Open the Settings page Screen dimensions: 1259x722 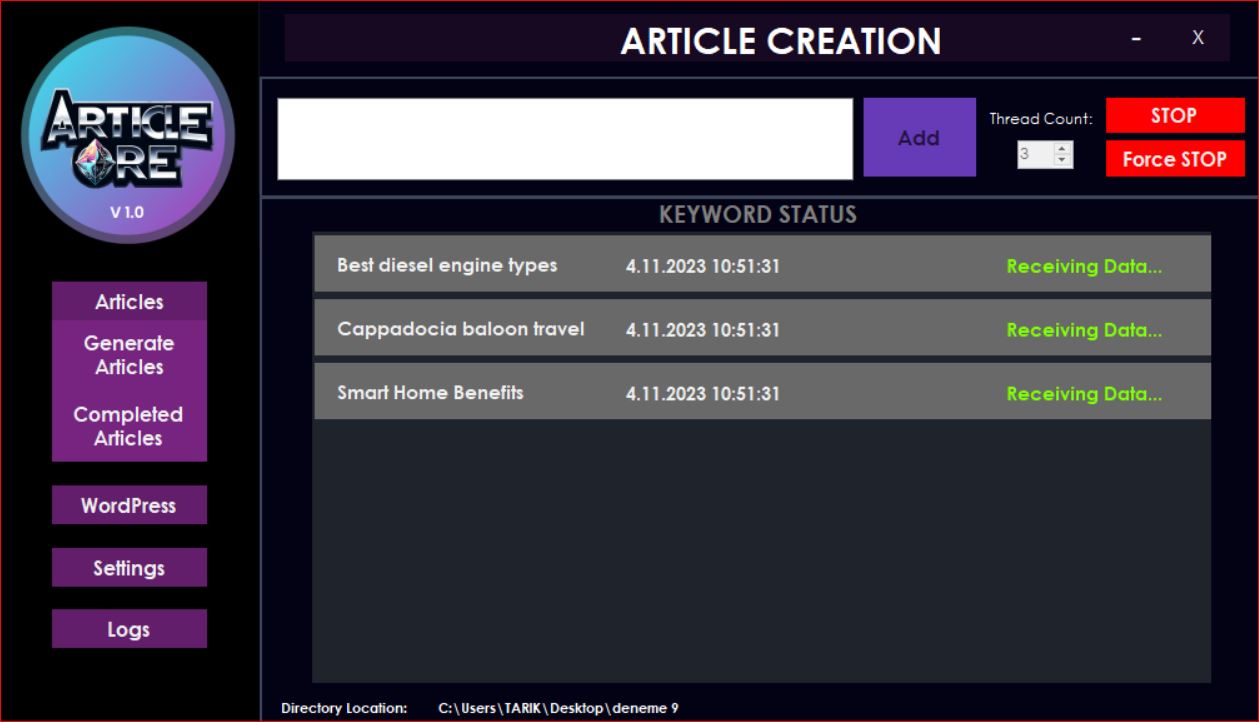point(129,568)
